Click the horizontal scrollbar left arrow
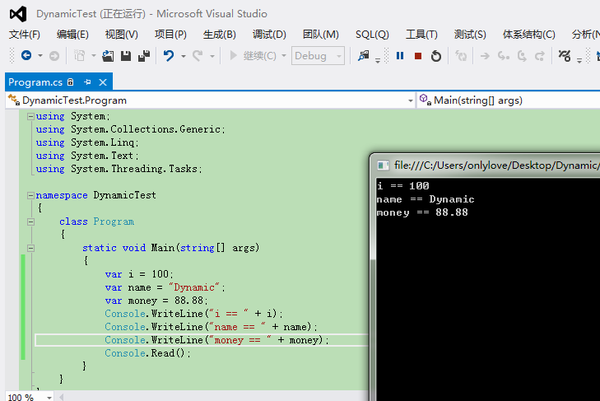Viewport: 600px width, 401px height. tap(62, 397)
